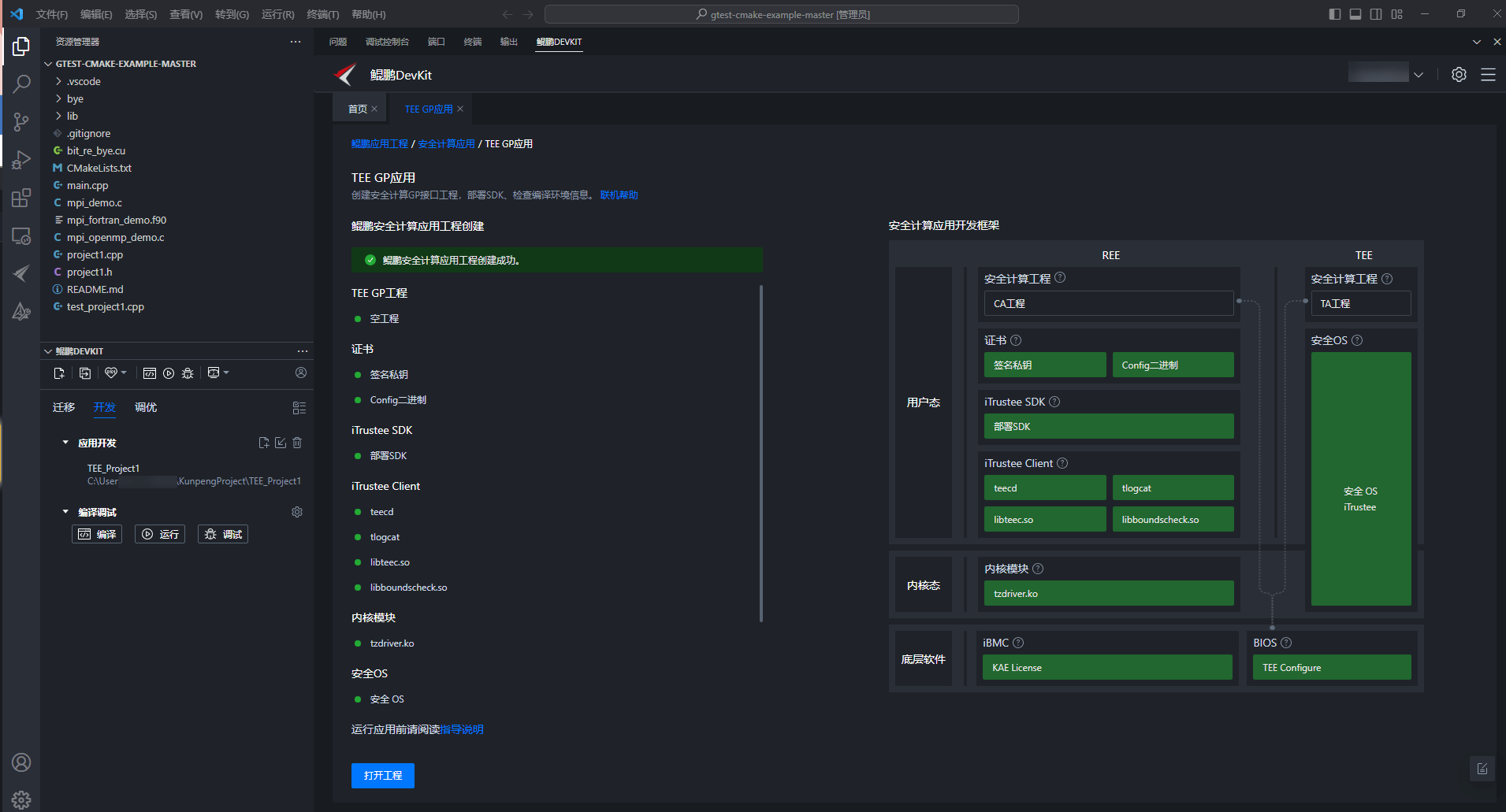Toggle the secondary sidebar layout
Viewport: 1506px width, 812px height.
1376,14
